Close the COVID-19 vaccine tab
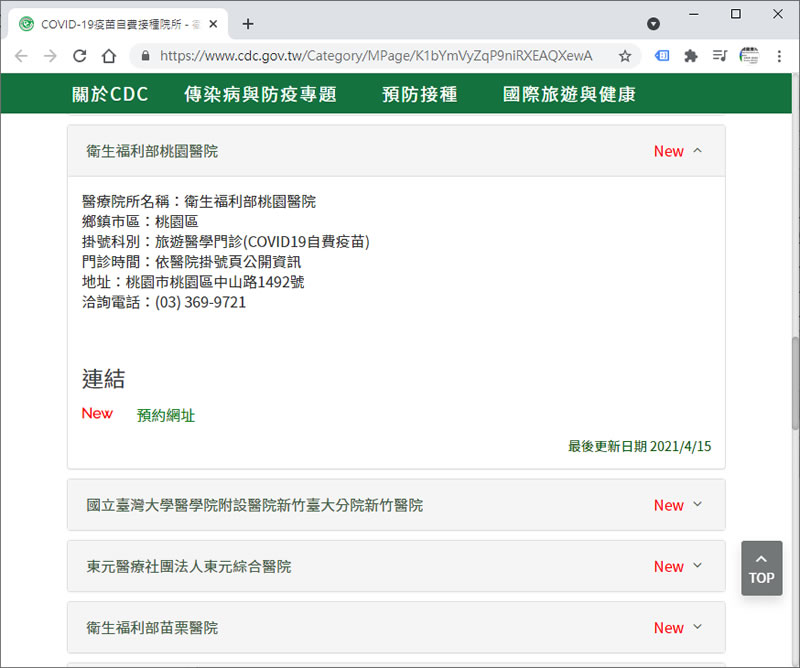This screenshot has height=668, width=800. click(213, 24)
